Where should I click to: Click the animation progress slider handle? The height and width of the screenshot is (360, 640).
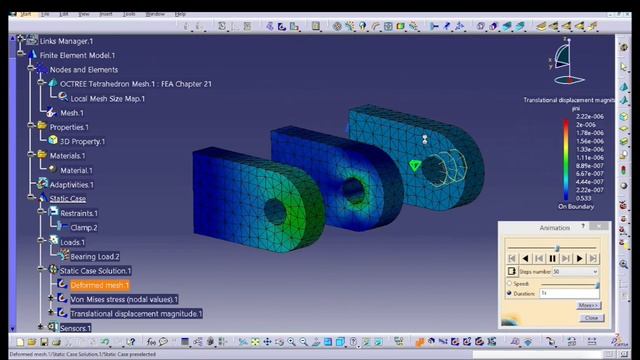point(557,248)
